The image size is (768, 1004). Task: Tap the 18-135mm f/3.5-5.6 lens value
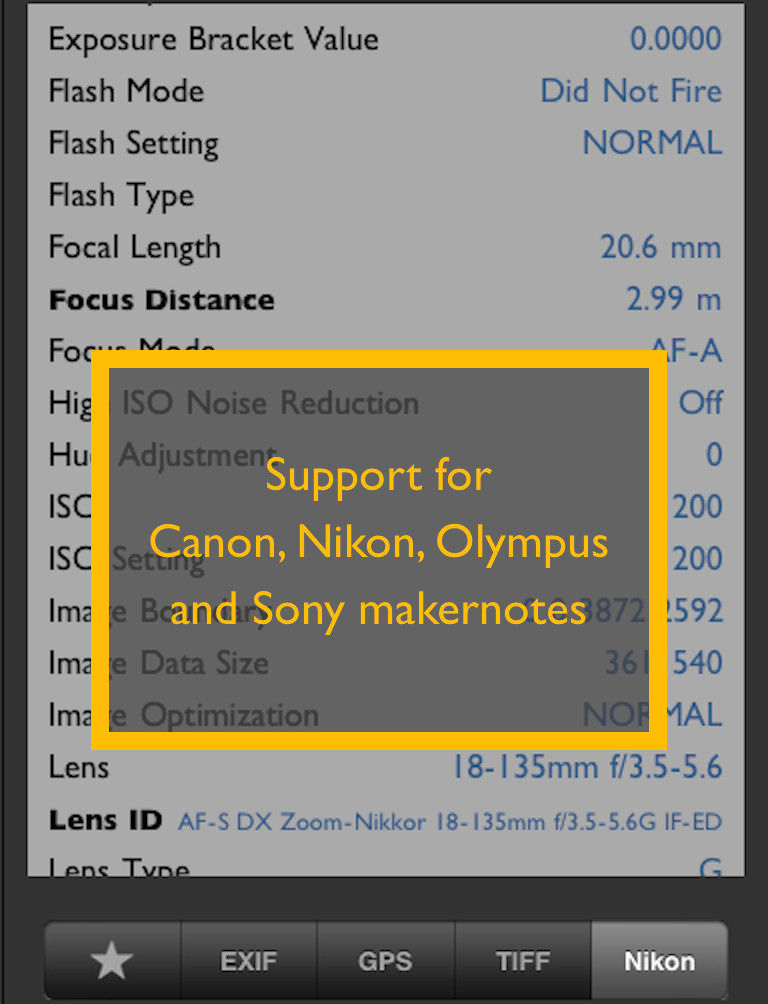pyautogui.click(x=587, y=767)
